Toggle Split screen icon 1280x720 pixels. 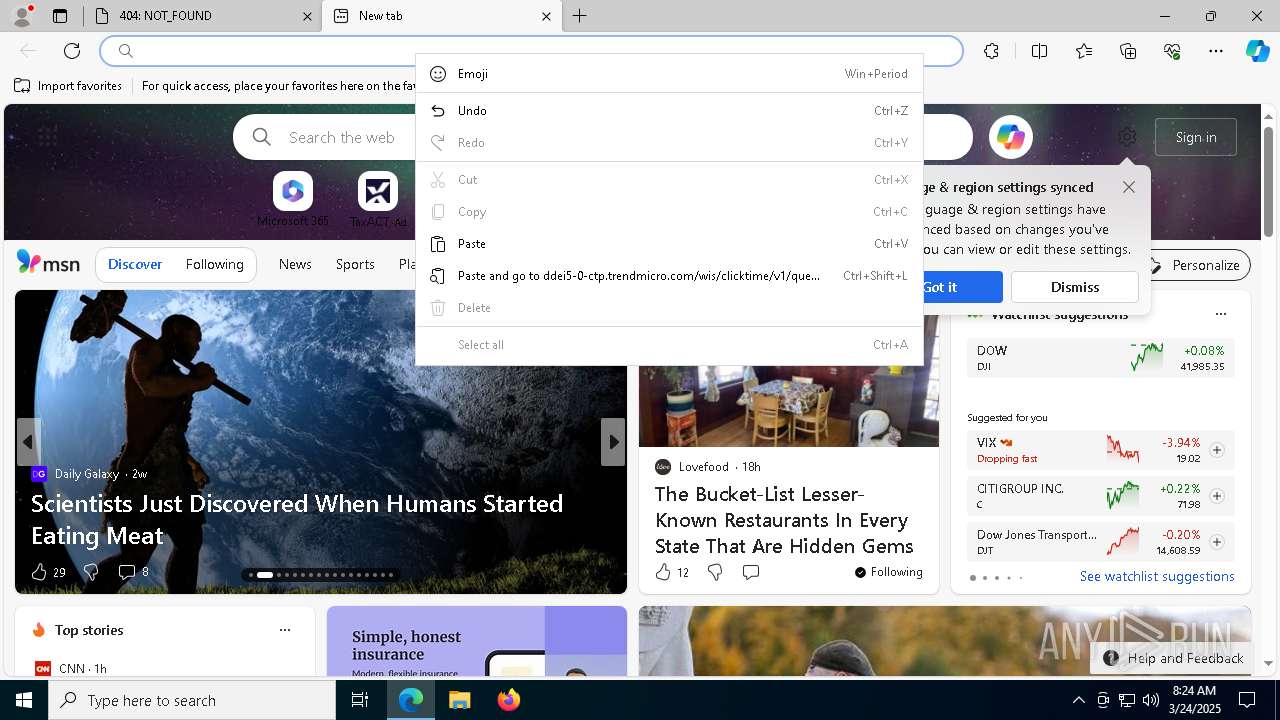click(x=1039, y=51)
